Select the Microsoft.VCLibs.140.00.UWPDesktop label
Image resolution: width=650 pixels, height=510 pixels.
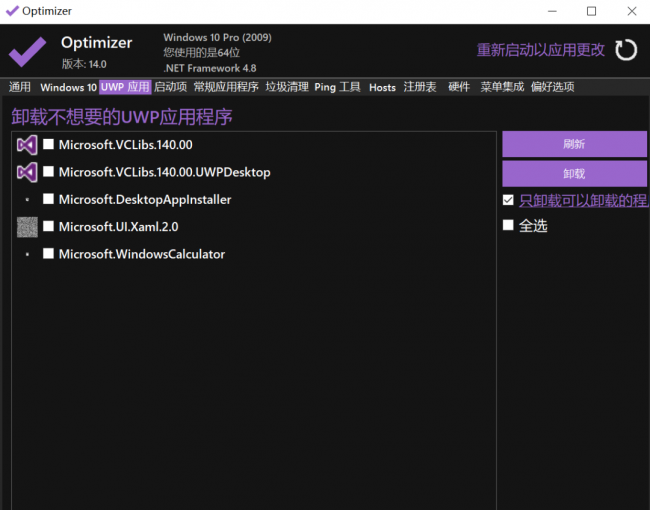tap(165, 172)
